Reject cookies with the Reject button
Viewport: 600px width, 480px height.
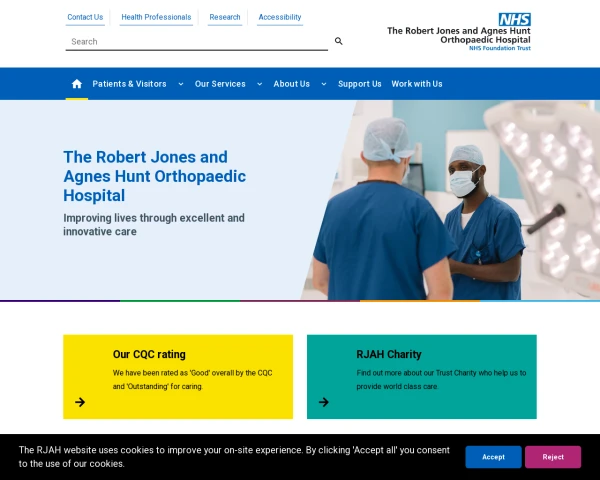tap(553, 457)
